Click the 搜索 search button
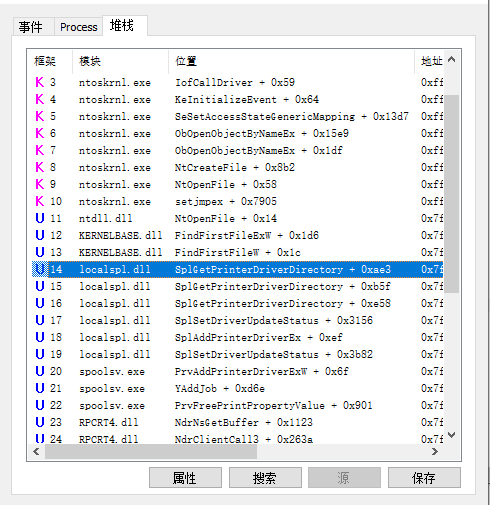 click(265, 478)
